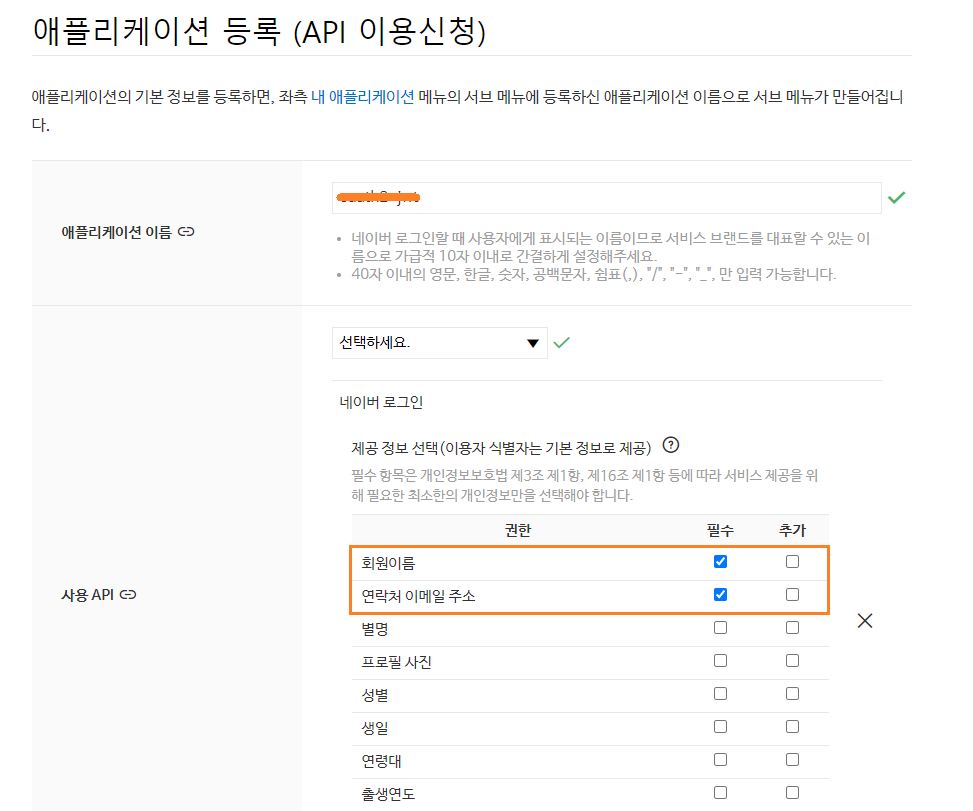Check 추가 checkbox for 출생연도

pyautogui.click(x=792, y=792)
